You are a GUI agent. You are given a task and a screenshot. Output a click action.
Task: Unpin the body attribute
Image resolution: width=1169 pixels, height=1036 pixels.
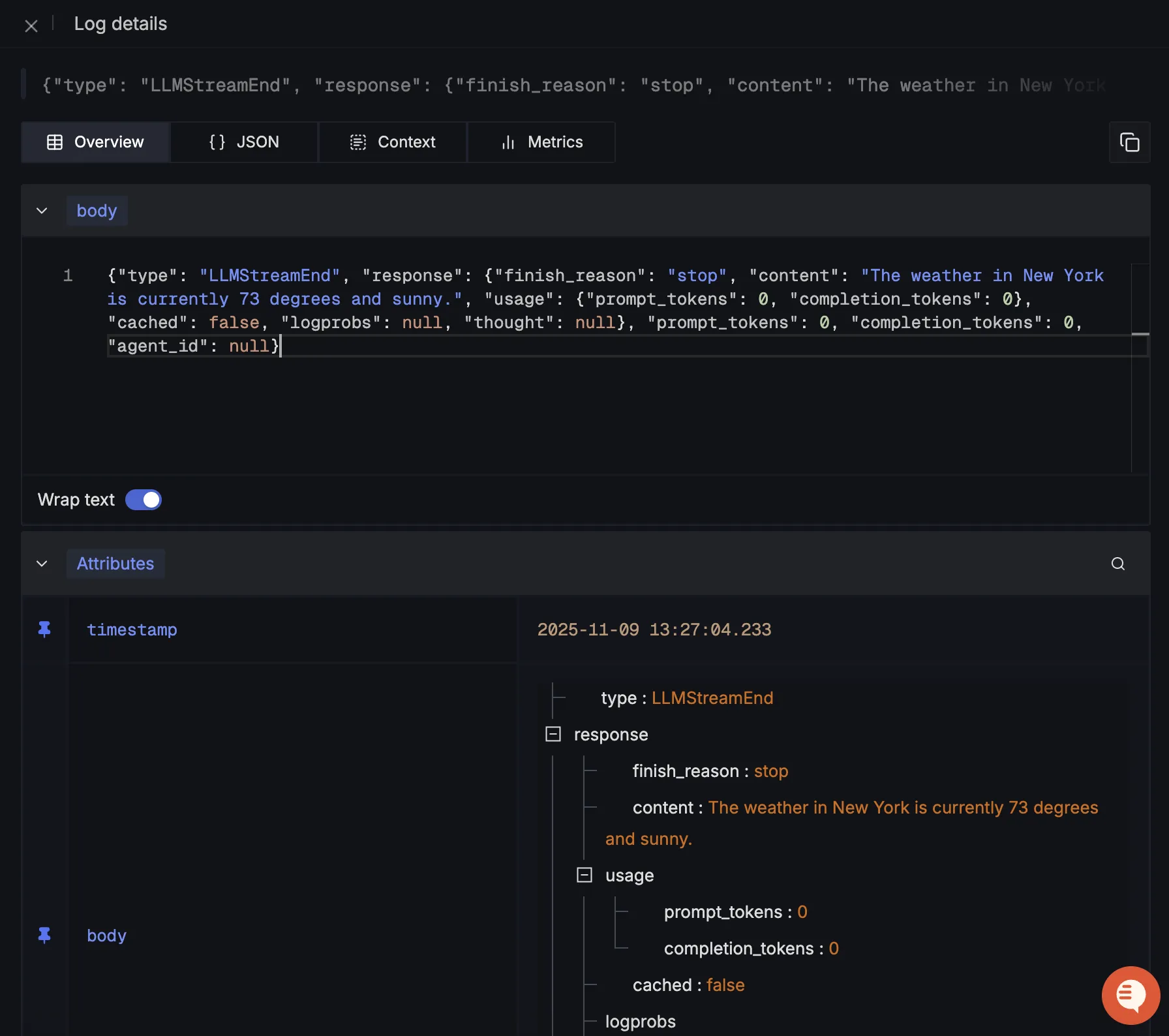[x=44, y=935]
